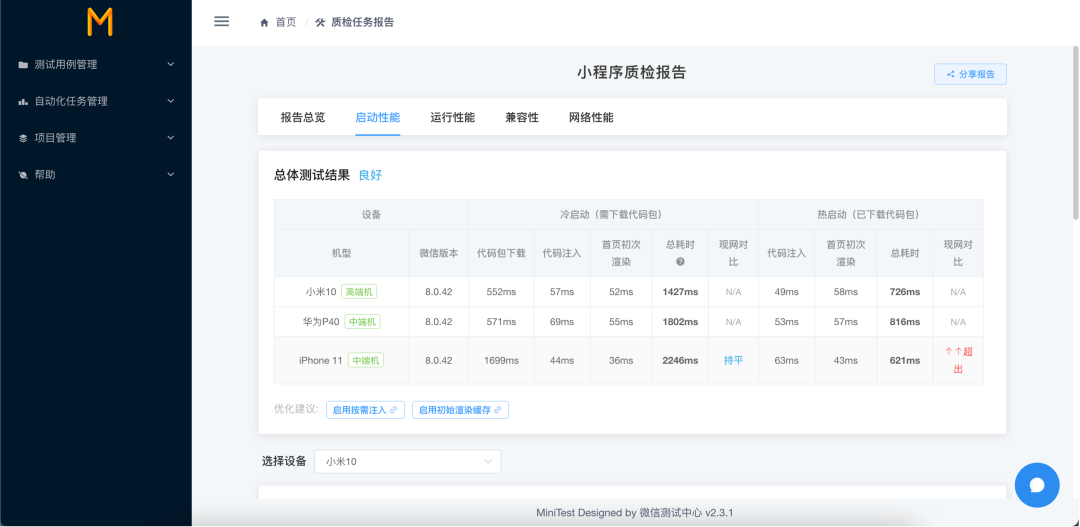1080x527 pixels.
Task: Click the 微信版本 column header
Action: tap(439, 253)
